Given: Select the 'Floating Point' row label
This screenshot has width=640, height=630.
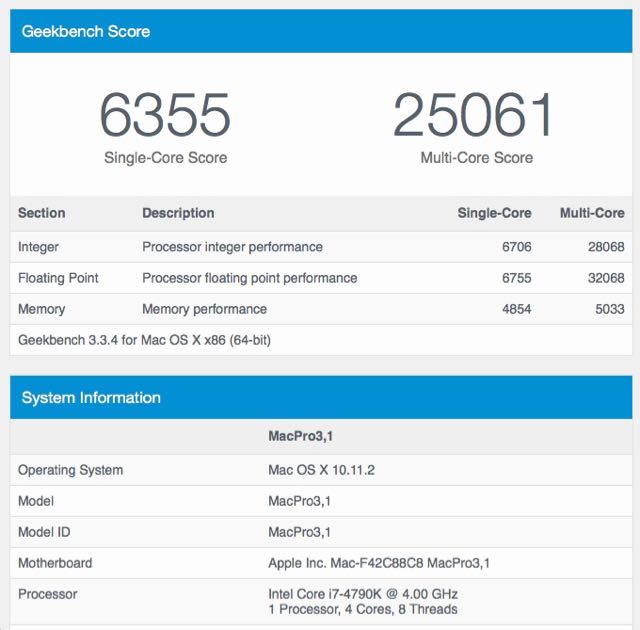Looking at the screenshot, I should (x=58, y=278).
